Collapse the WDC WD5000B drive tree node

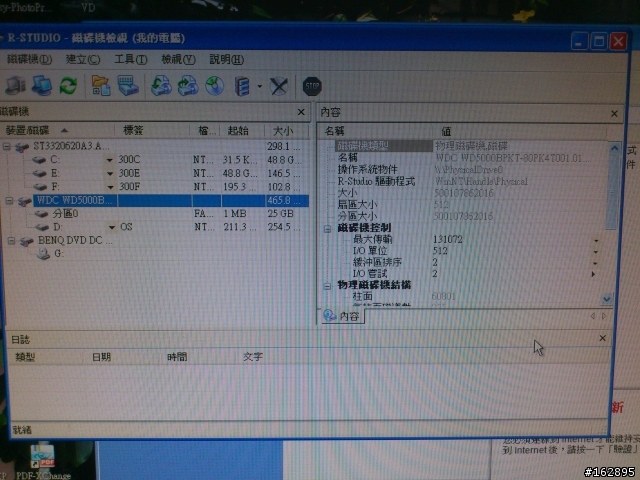point(9,200)
